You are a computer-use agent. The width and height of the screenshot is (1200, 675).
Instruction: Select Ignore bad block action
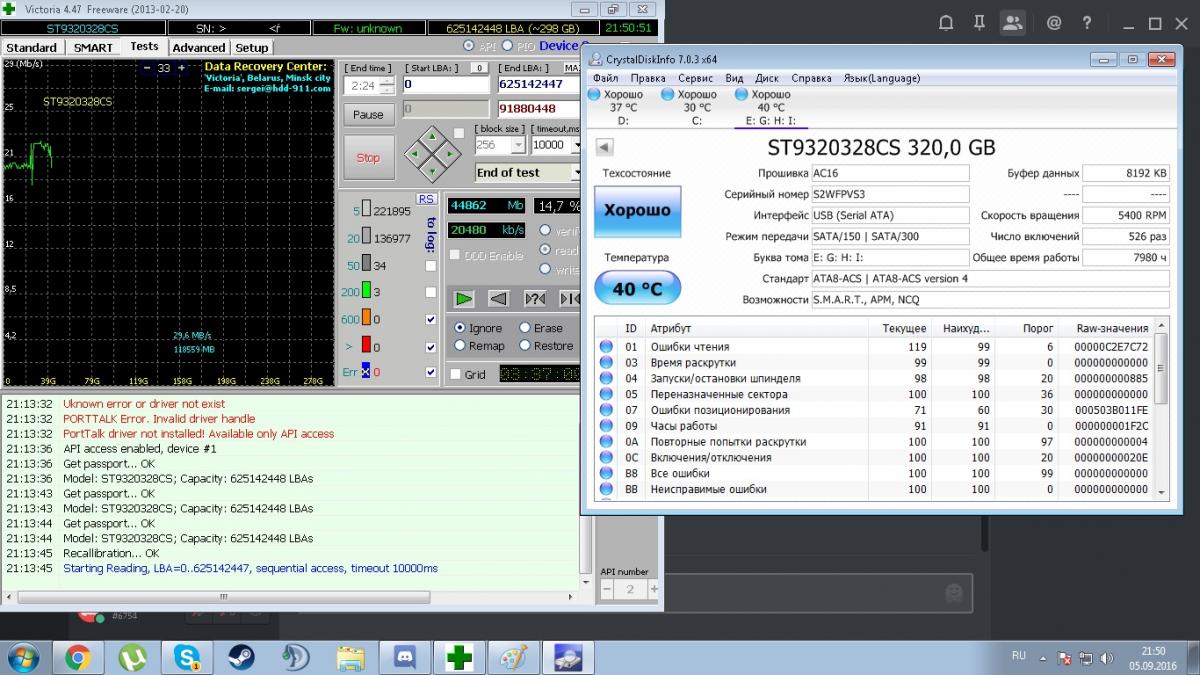[x=460, y=328]
